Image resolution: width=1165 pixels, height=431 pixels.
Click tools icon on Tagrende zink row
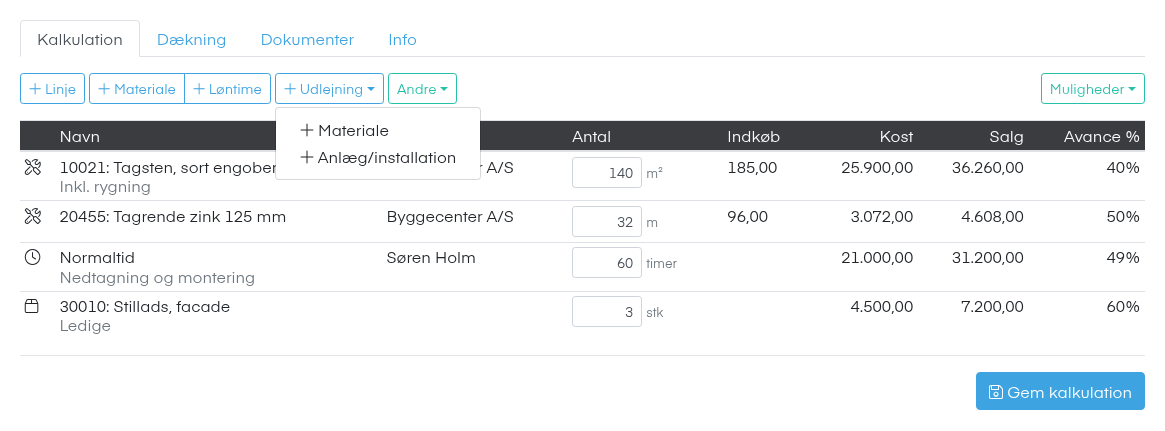[32, 217]
